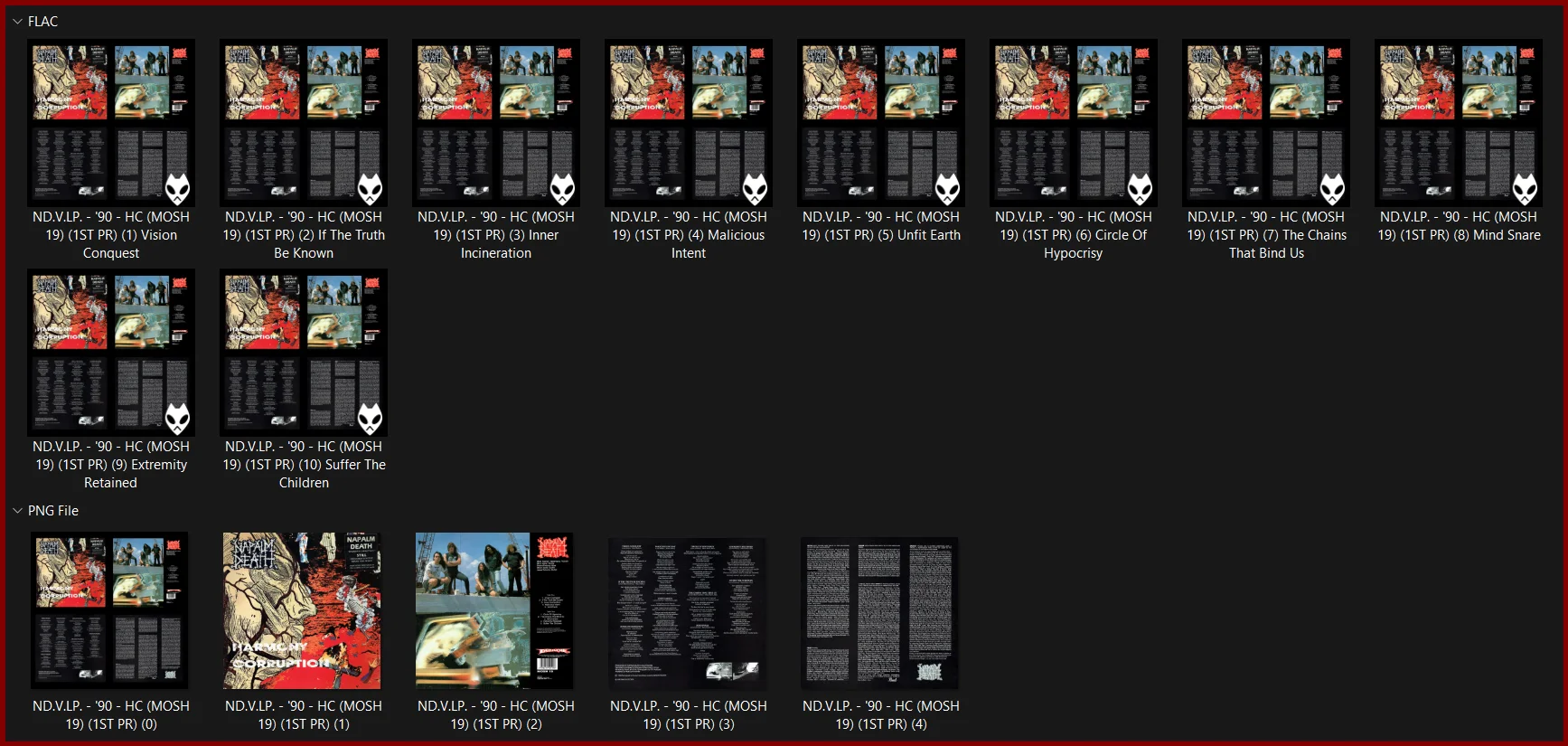Select FLAC thumbnail for (5) Unfit Earth
Screen dimensions: 1568x746
pos(881,123)
